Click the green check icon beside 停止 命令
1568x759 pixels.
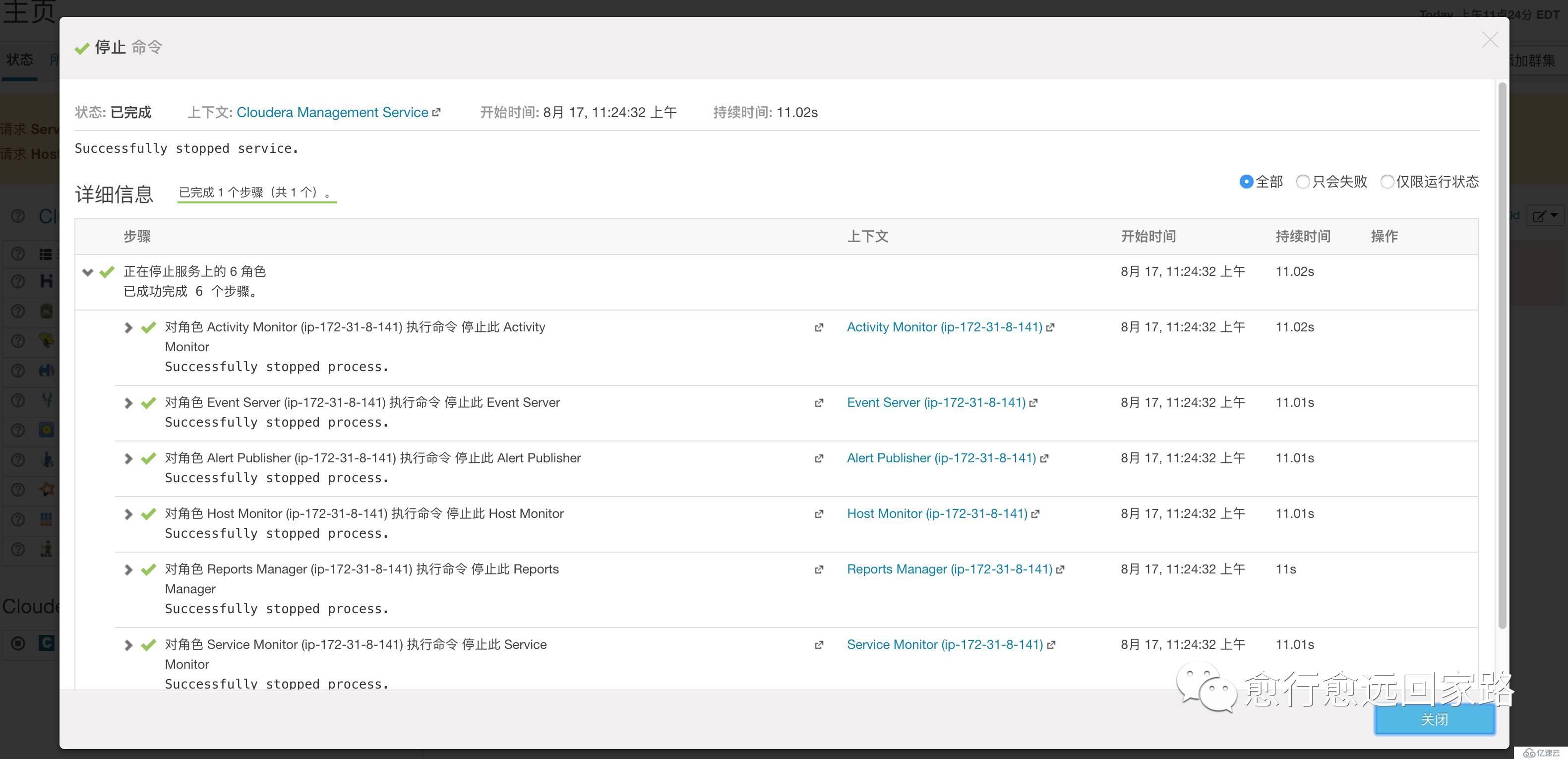point(81,48)
